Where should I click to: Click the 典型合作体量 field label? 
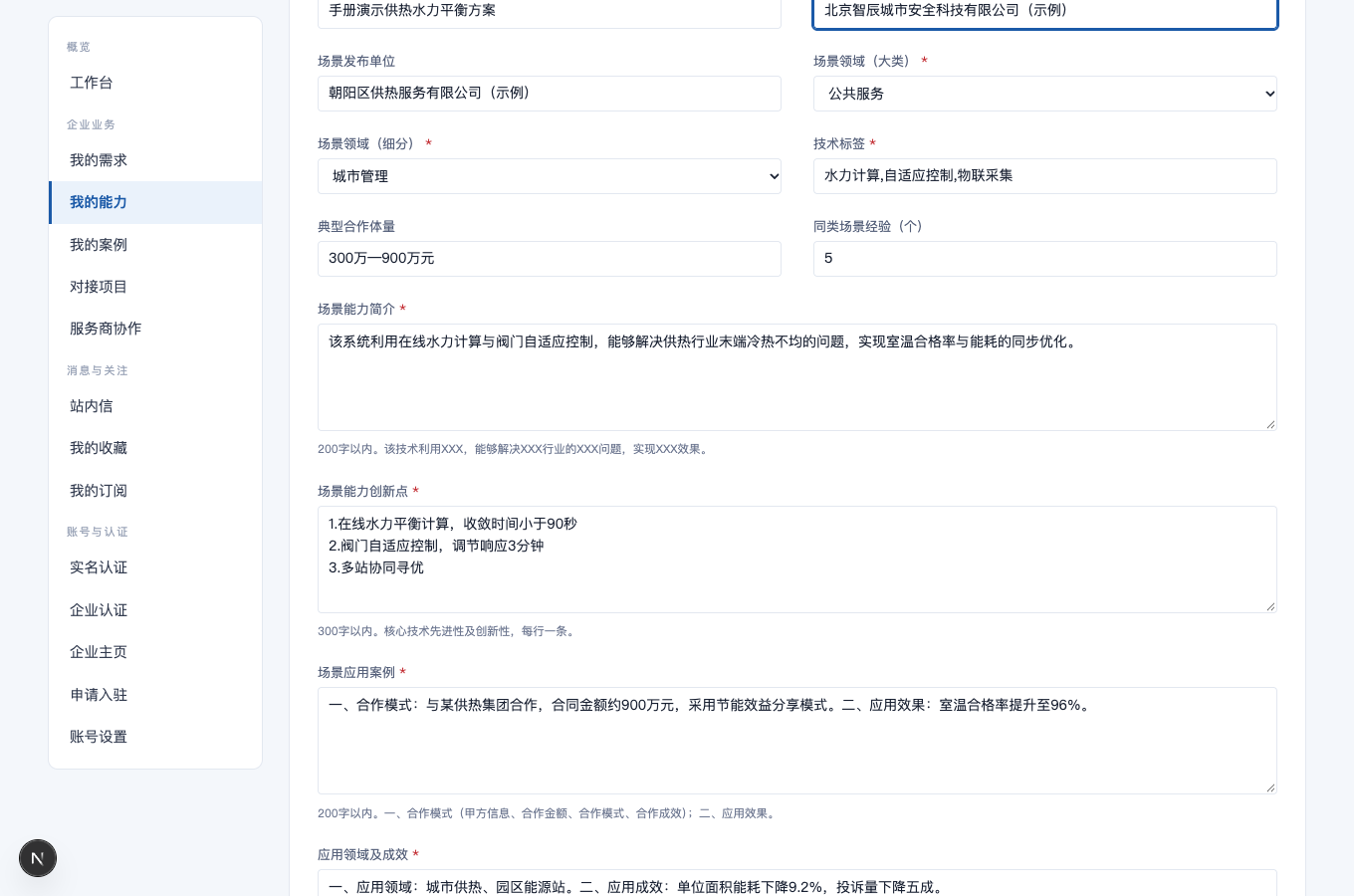coord(356,226)
